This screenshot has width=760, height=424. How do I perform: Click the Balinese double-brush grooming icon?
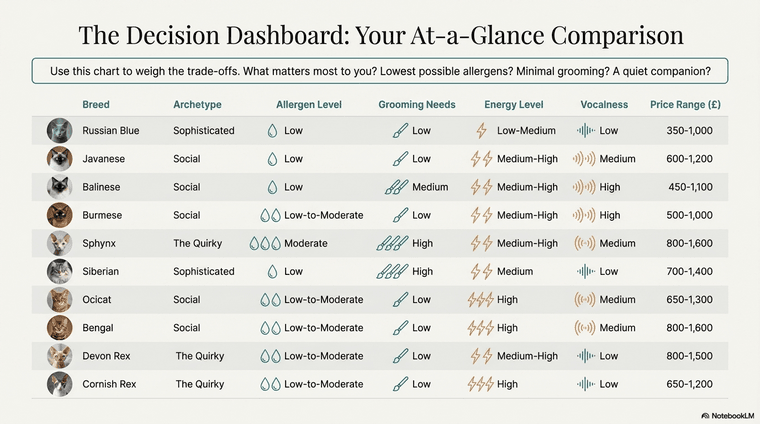pyautogui.click(x=396, y=187)
